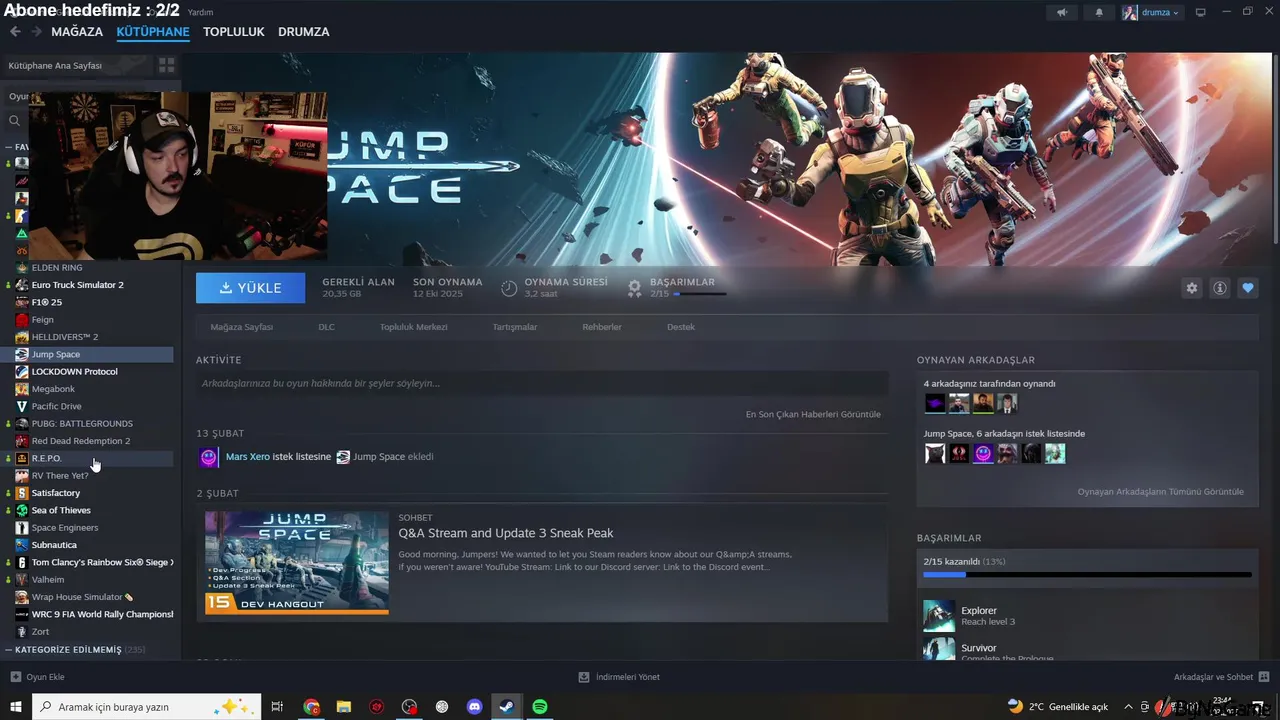Open the DRUMZA profile tab
Image resolution: width=1280 pixels, height=720 pixels.
tap(304, 32)
